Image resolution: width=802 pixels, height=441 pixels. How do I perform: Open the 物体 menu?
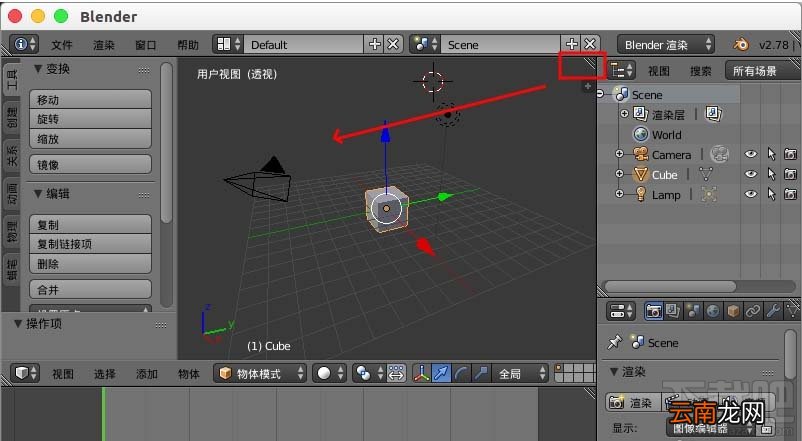(x=189, y=374)
